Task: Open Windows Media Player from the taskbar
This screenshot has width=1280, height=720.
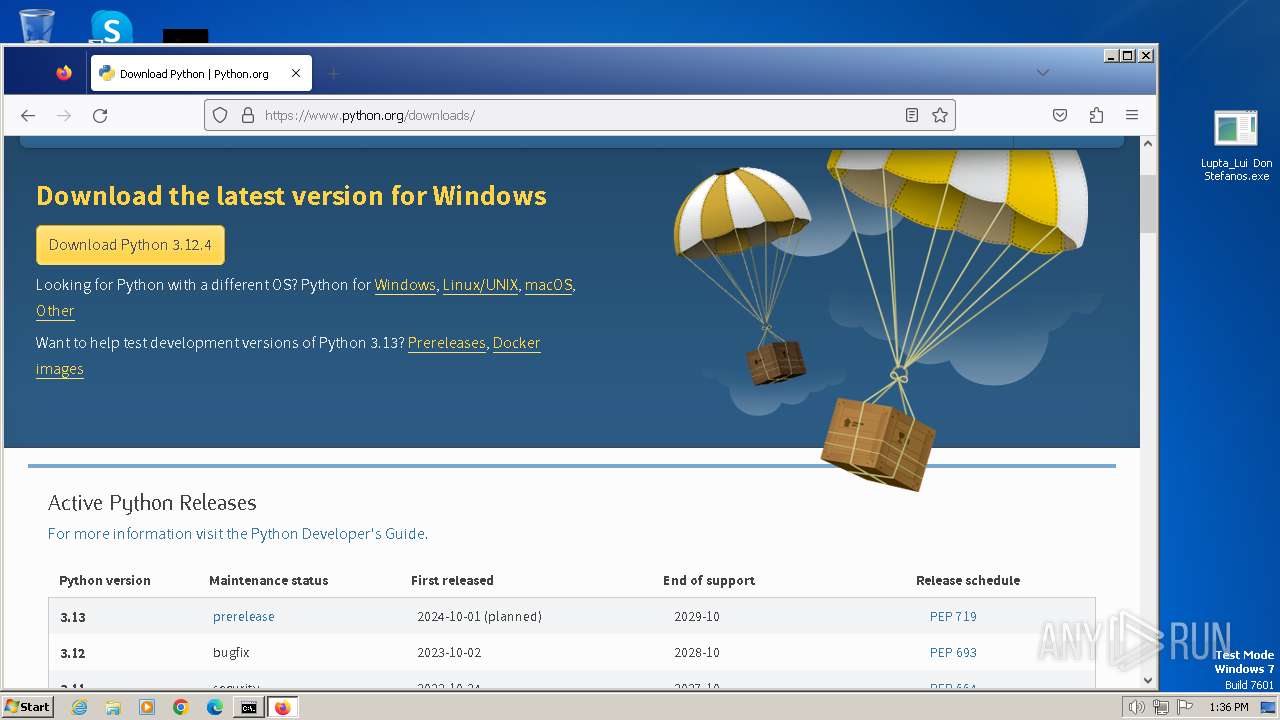Action: click(147, 707)
